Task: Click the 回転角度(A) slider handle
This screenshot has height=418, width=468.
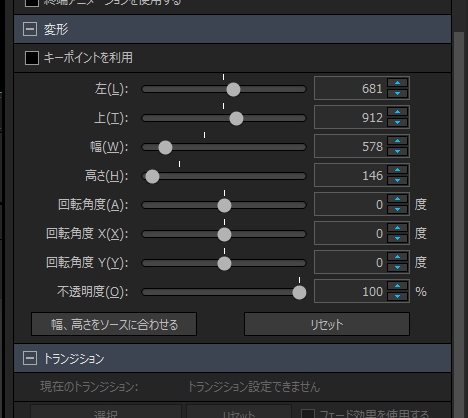Action: 224,205
